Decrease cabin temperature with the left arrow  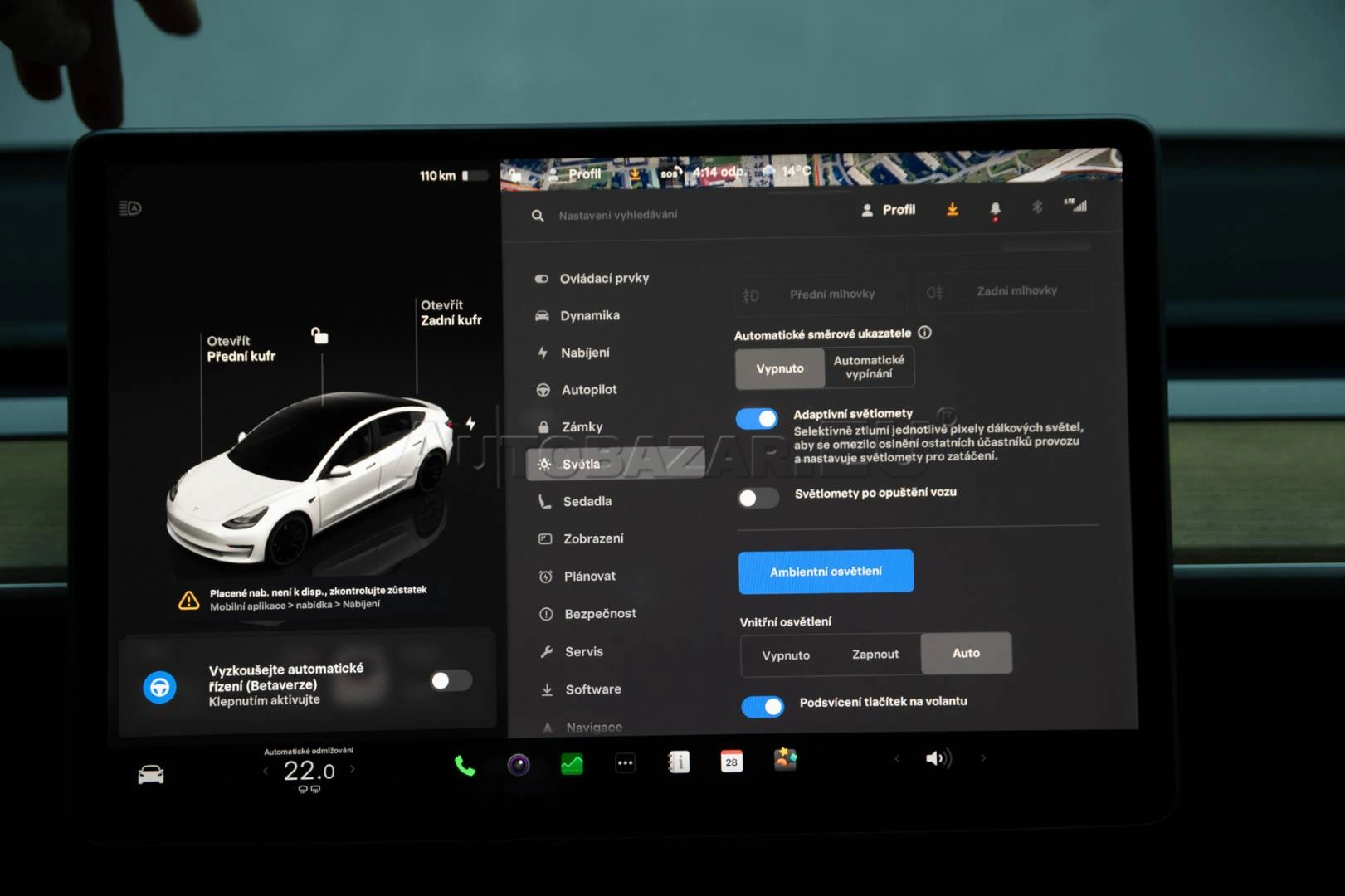point(266,772)
